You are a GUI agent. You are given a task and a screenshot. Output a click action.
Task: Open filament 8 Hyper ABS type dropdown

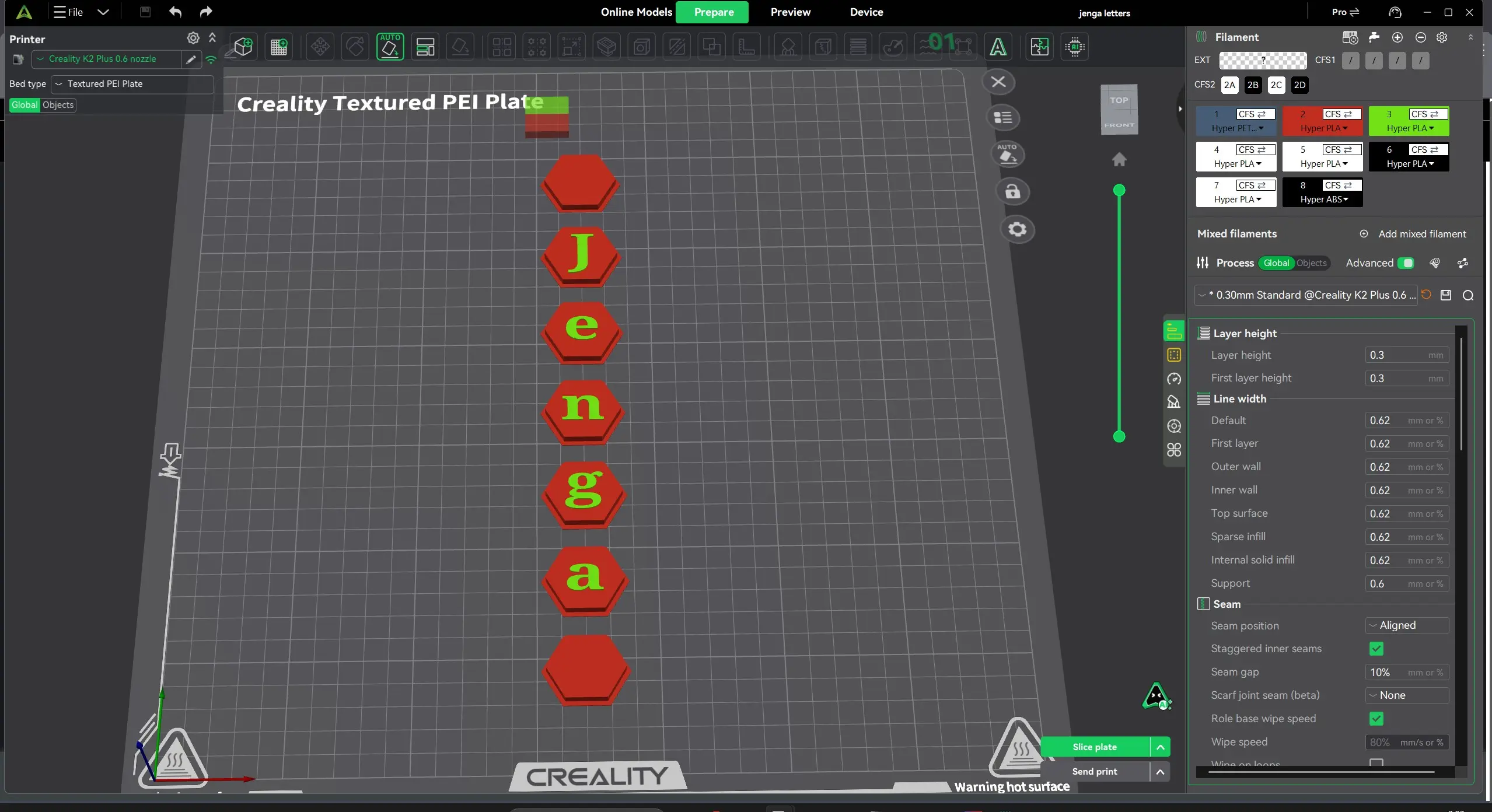pyautogui.click(x=1324, y=199)
